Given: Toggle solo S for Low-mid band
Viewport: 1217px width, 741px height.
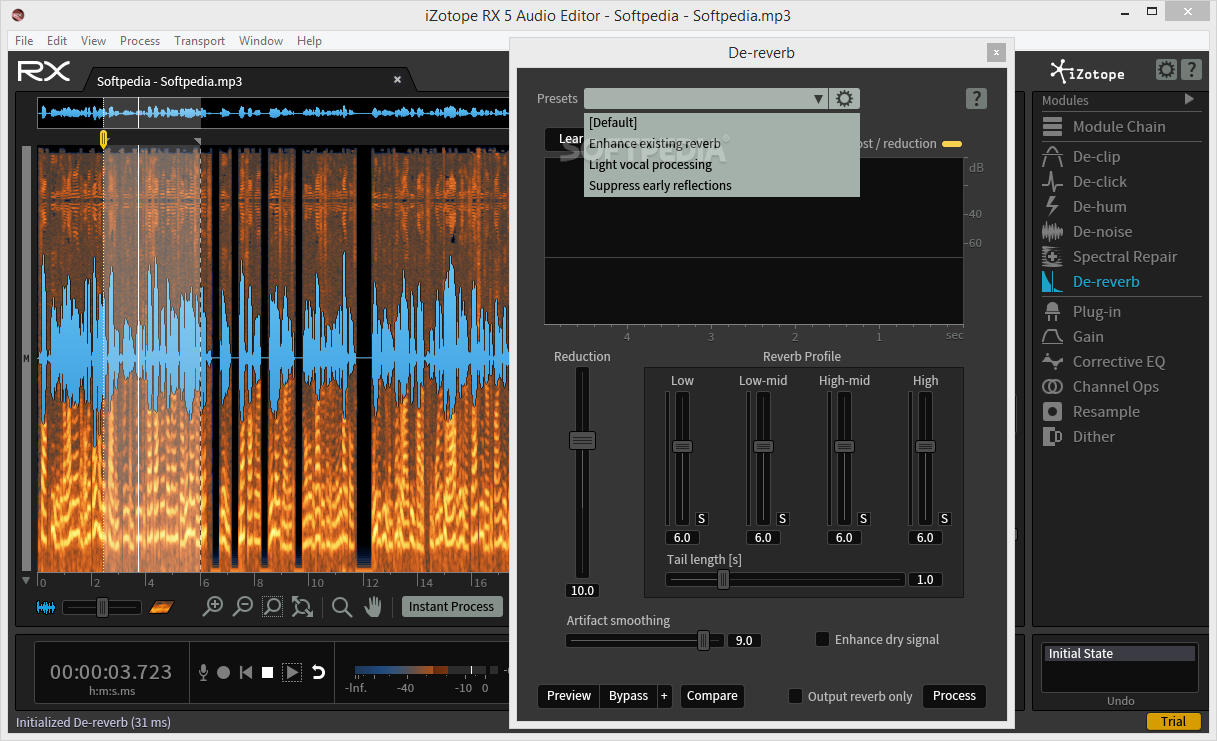Looking at the screenshot, I should tap(782, 518).
